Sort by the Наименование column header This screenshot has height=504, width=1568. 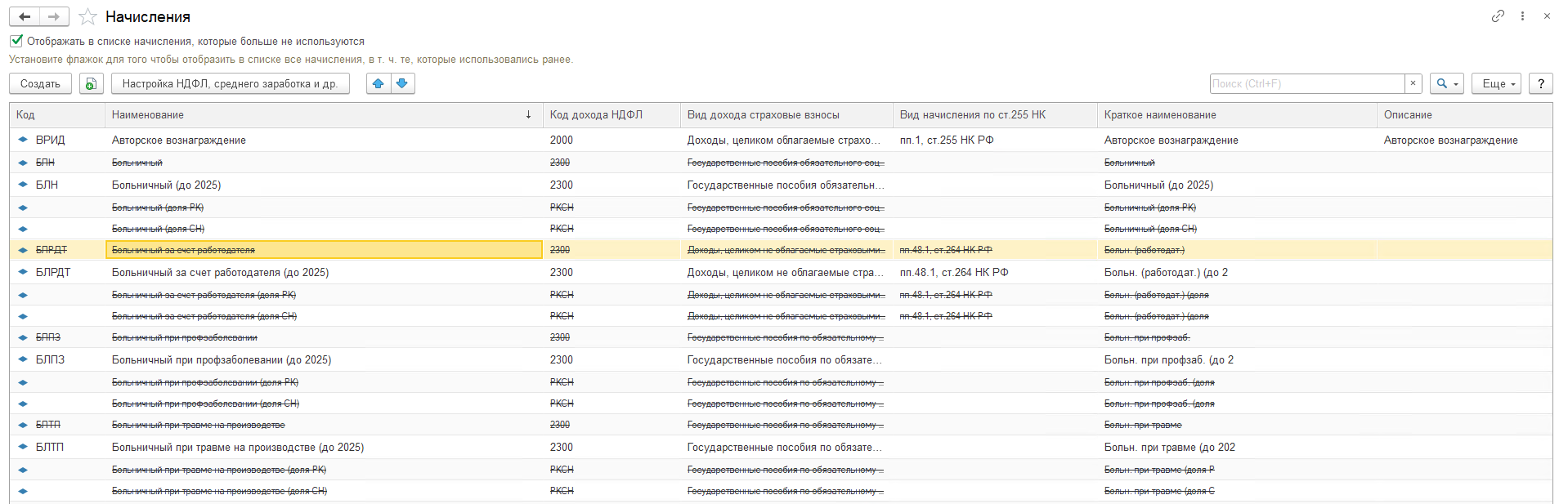[324, 115]
